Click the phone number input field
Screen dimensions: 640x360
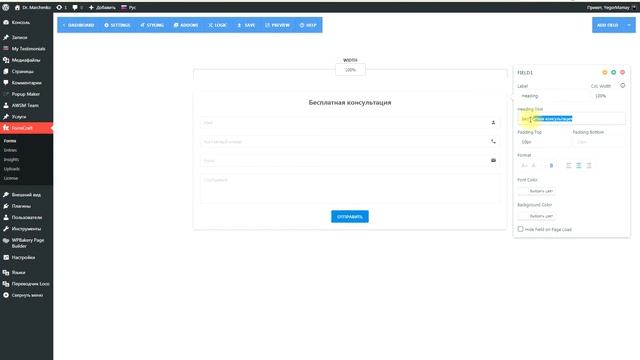(x=350, y=142)
